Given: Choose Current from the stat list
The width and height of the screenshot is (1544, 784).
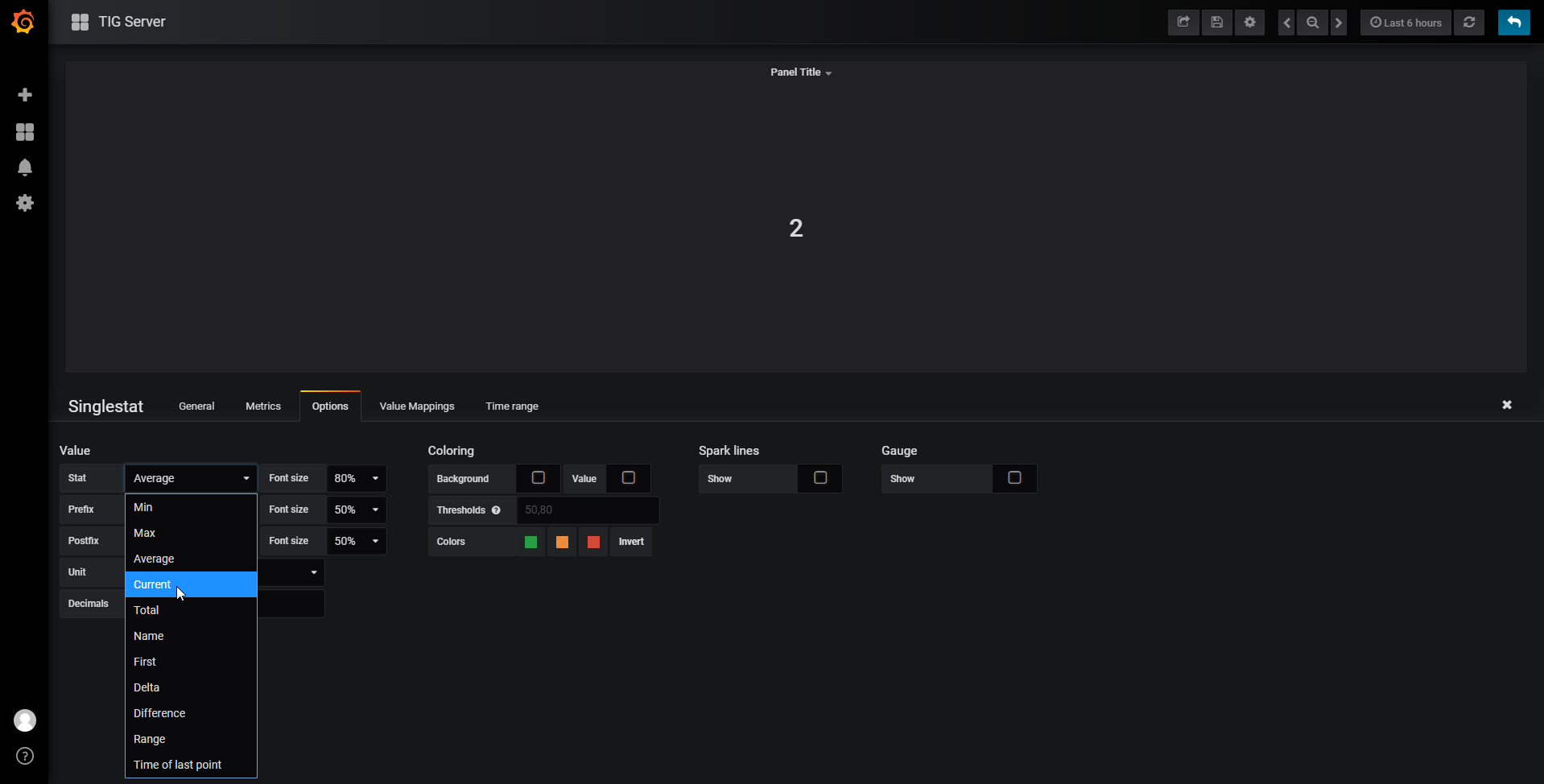Looking at the screenshot, I should (x=191, y=584).
